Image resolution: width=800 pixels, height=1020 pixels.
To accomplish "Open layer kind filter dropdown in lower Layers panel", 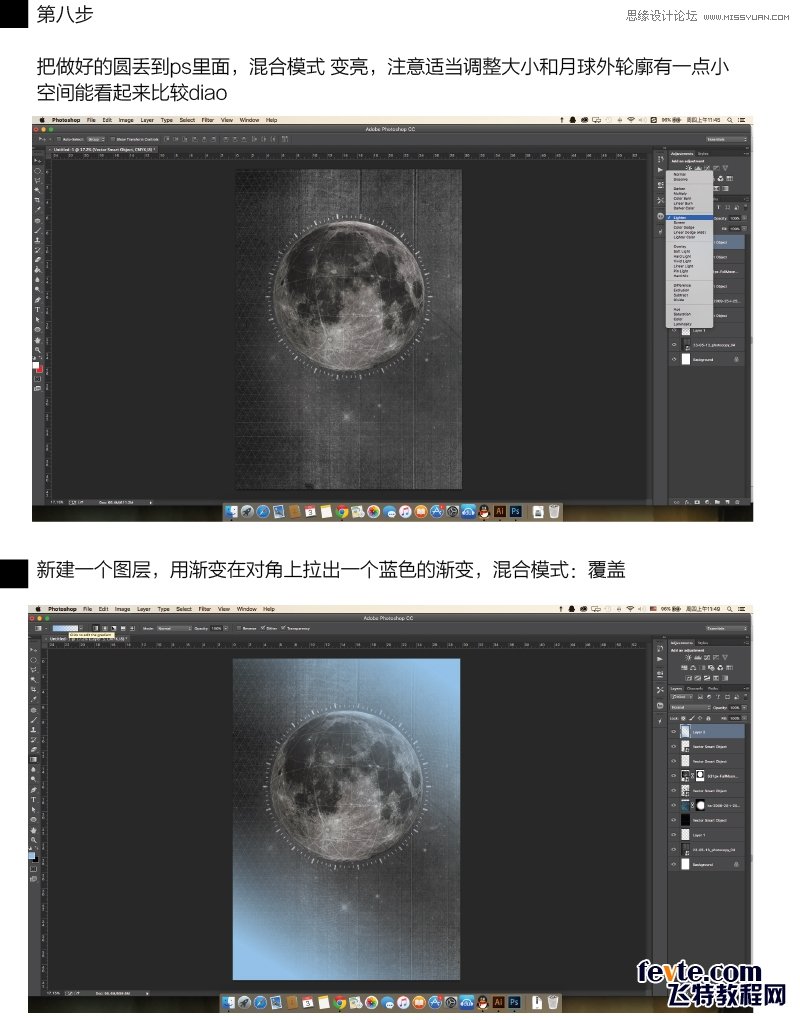I will tap(681, 697).
